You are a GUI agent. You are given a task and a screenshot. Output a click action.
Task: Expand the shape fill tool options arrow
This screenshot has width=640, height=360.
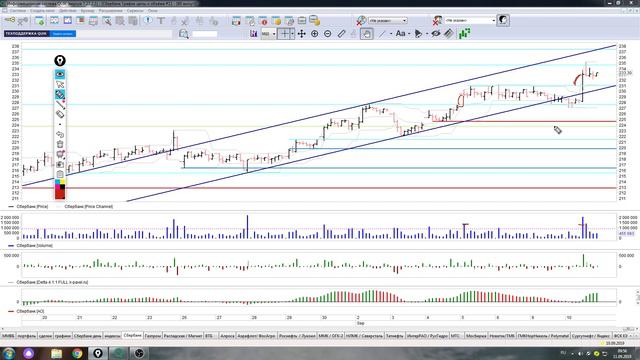[x=427, y=34]
